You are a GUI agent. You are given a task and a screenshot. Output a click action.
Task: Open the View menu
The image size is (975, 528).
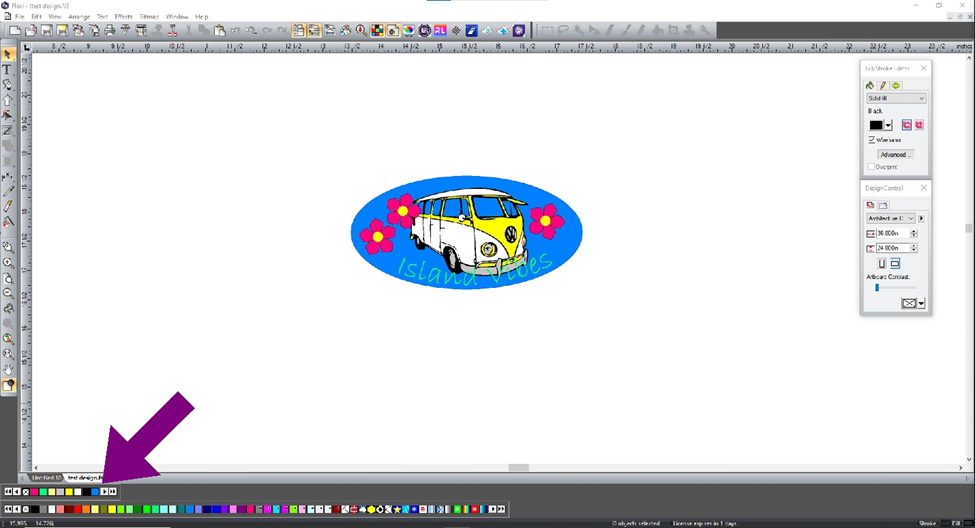tap(55, 17)
